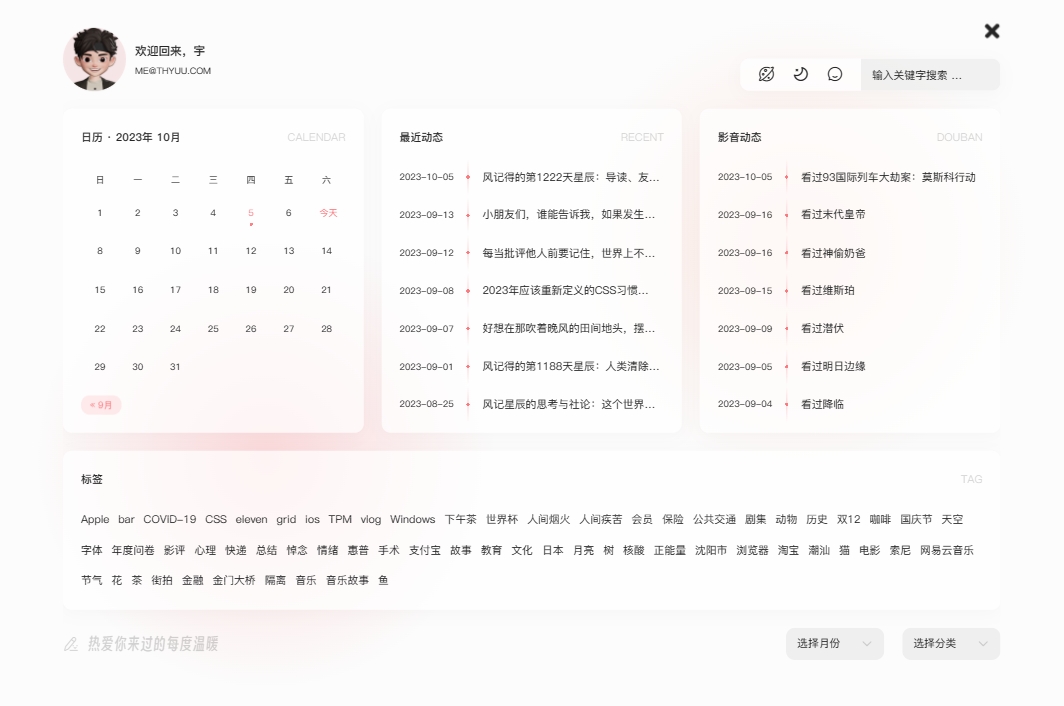Select 今天 in the calendar

point(328,213)
